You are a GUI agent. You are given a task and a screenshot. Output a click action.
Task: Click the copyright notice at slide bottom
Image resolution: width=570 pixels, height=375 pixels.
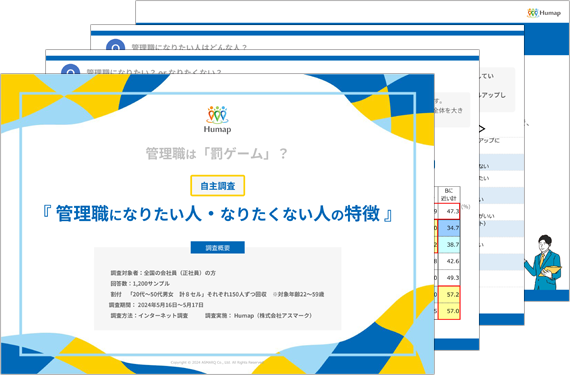[x=217, y=362]
